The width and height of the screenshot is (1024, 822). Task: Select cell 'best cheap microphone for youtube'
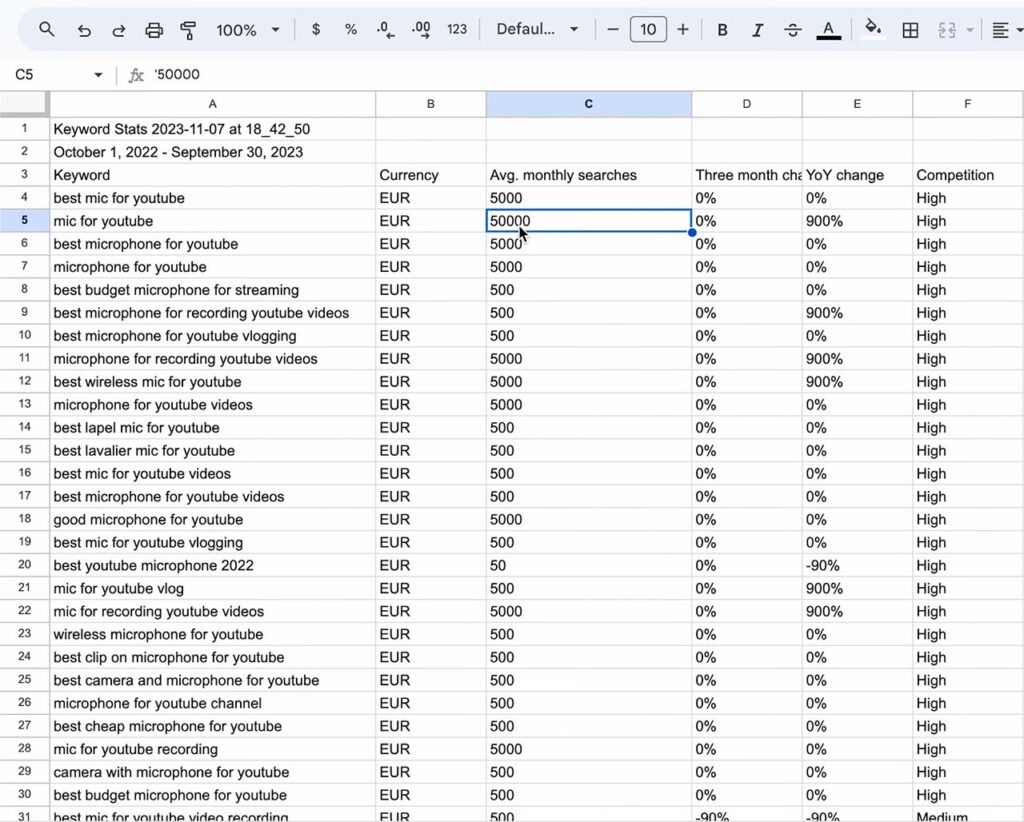point(212,726)
